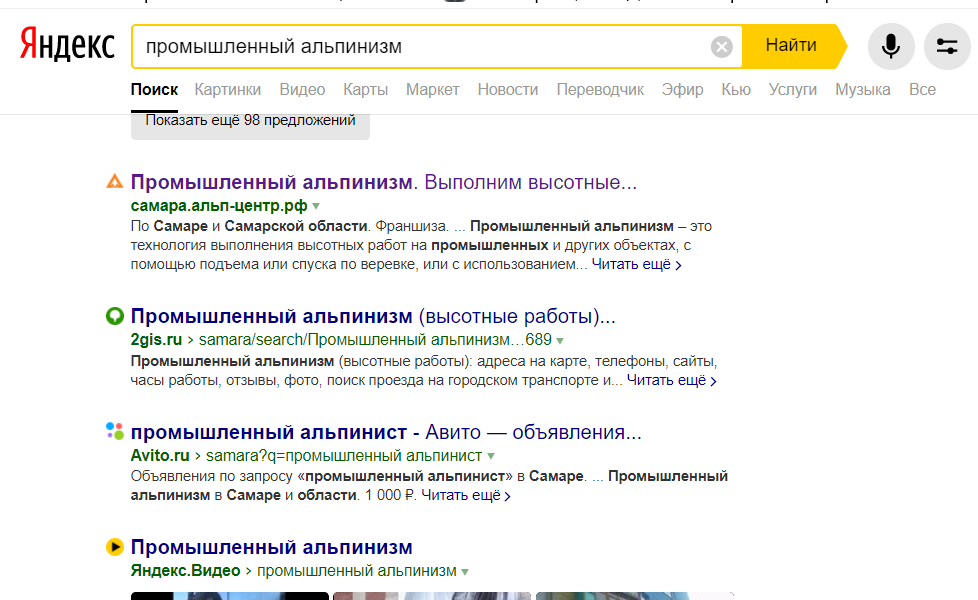
Task: Click snippet text Объявления по запросу
Action: point(211,476)
